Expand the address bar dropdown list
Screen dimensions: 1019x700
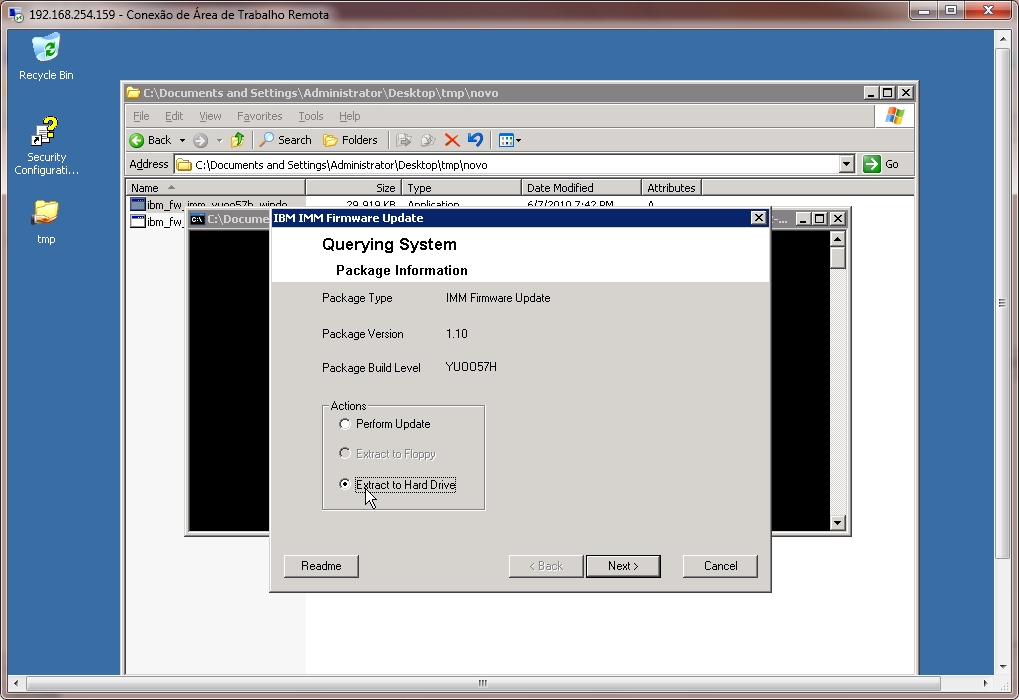click(846, 163)
